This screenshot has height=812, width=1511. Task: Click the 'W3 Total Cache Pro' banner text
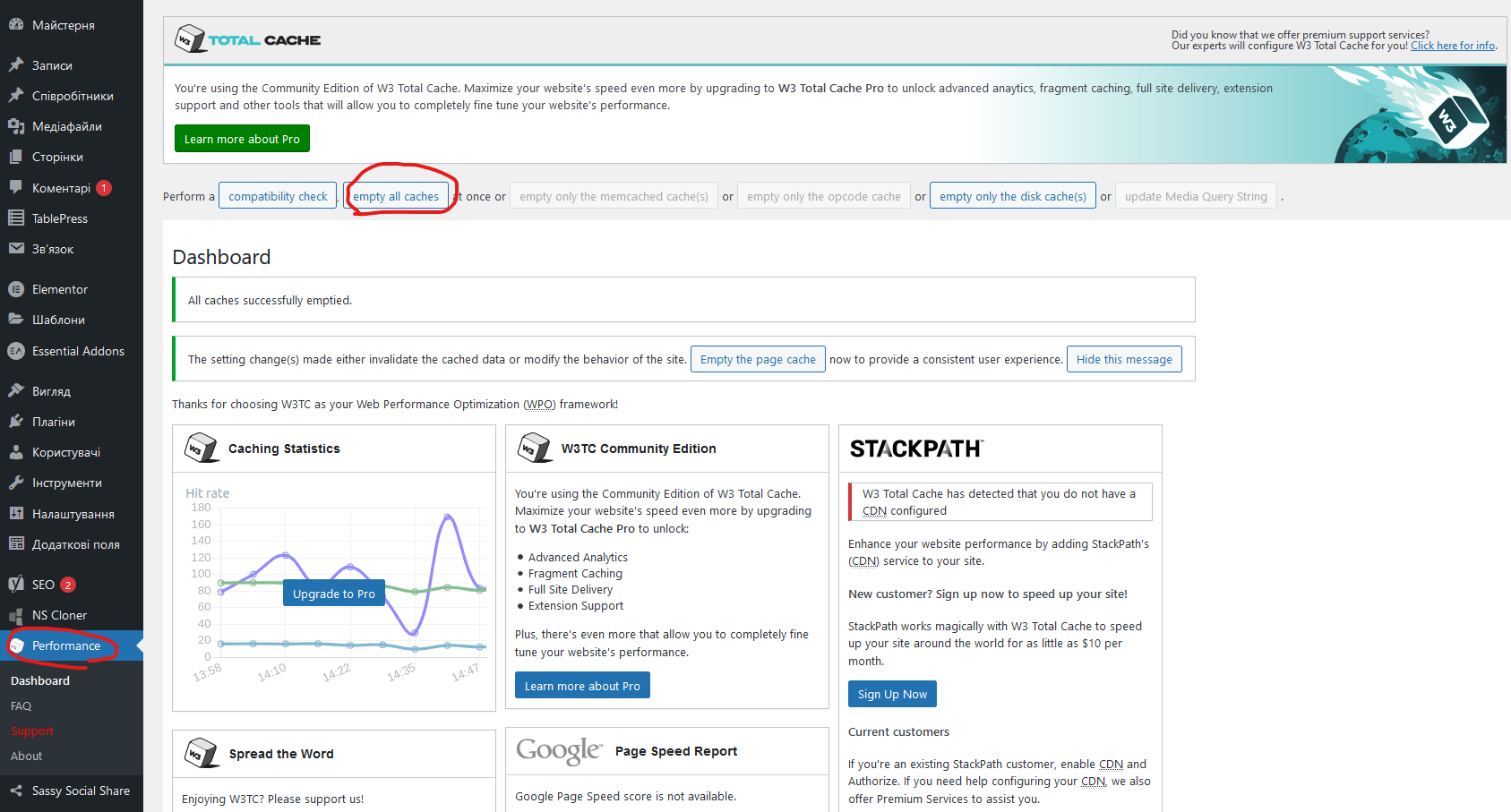[x=831, y=88]
